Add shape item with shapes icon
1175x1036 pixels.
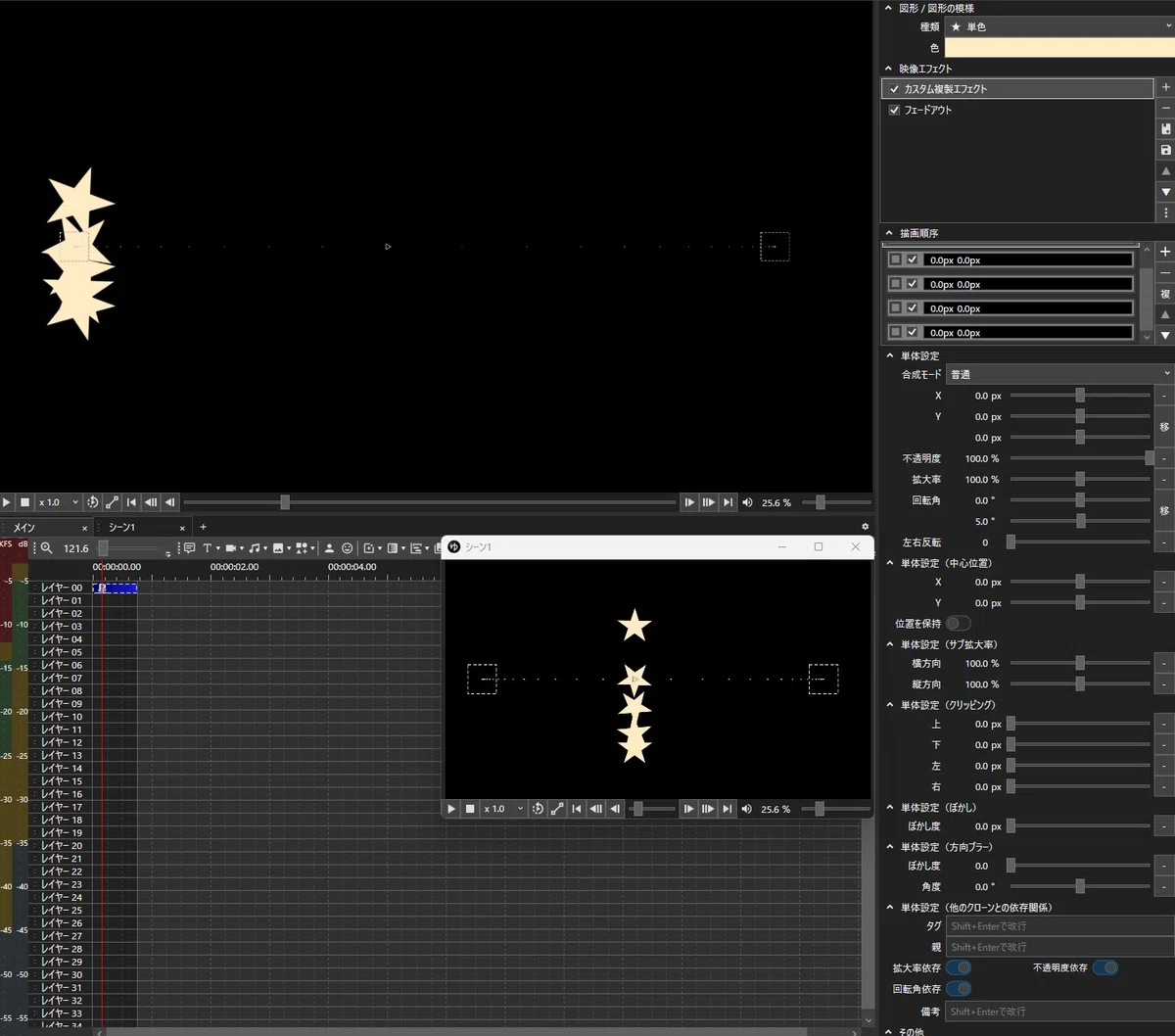[302, 548]
